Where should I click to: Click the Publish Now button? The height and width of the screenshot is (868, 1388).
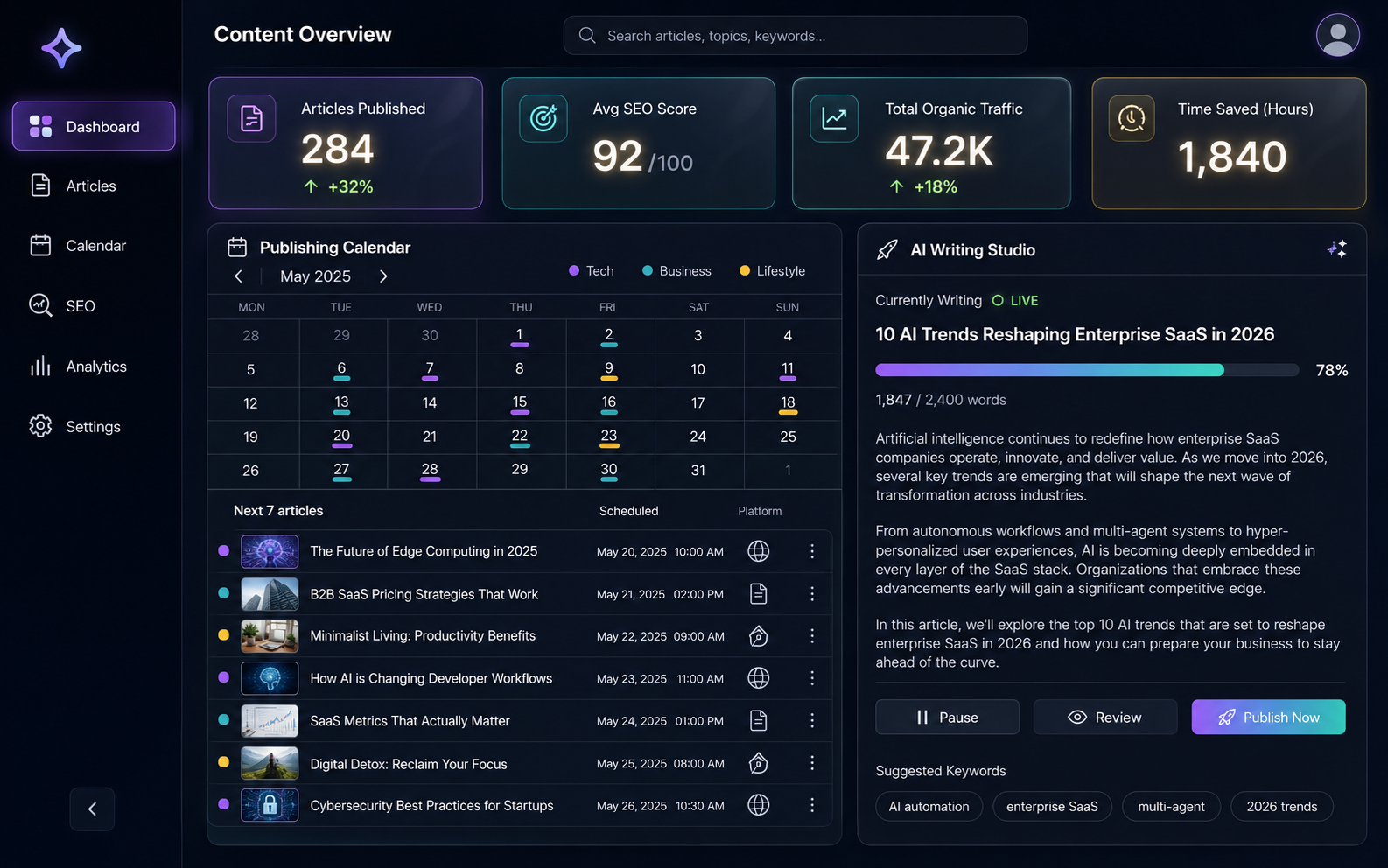point(1268,717)
